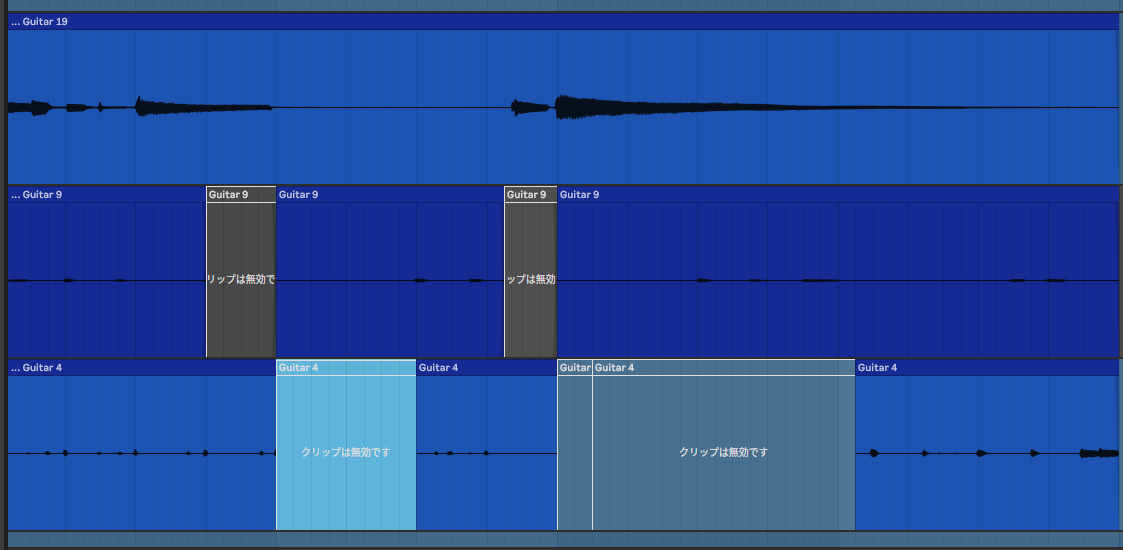Select the rightmost Guitar 4 clip header
Screen dimensions: 1123x550
click(987, 368)
